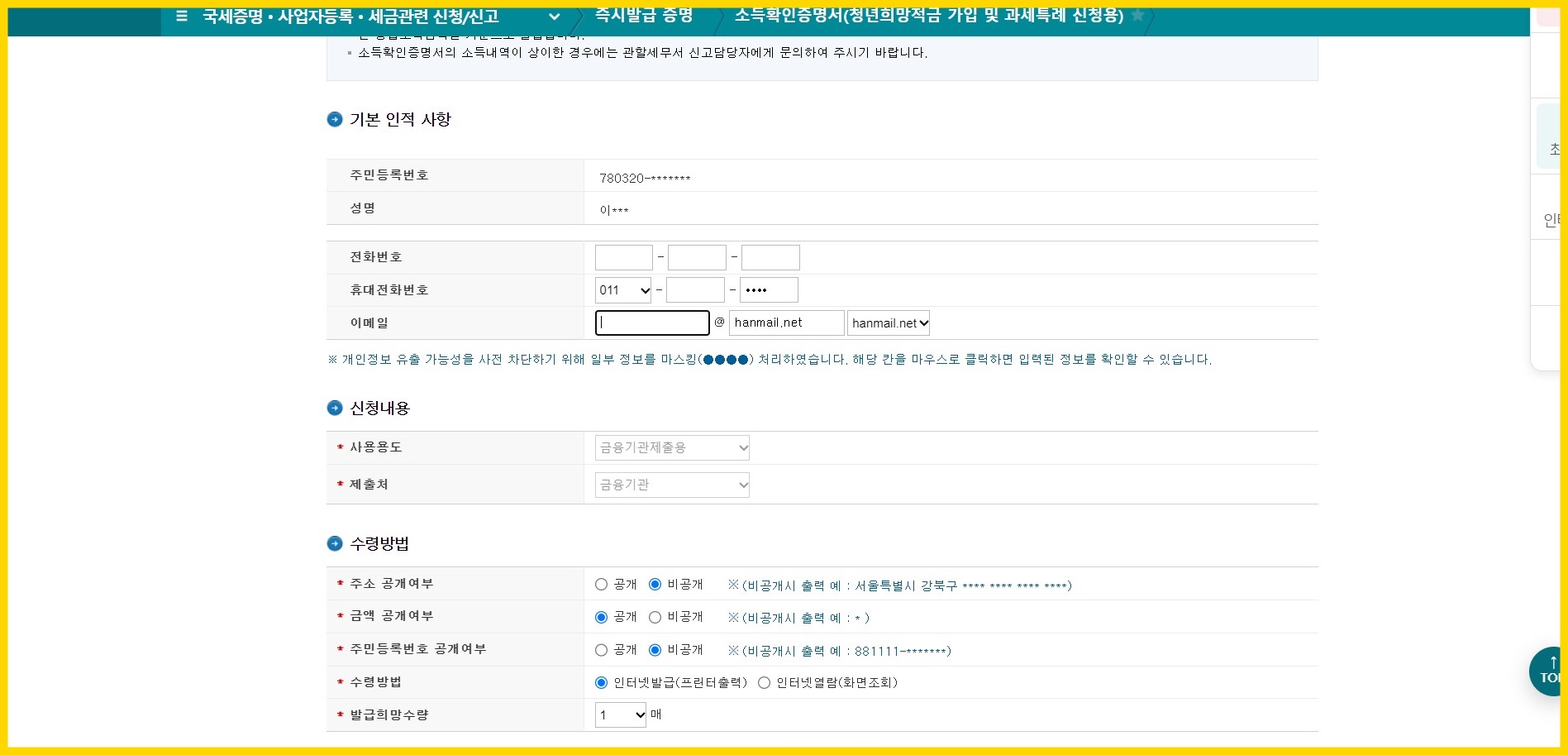Select 공개 for 주소 공개여부
This screenshot has width=1568, height=755.
click(x=601, y=585)
